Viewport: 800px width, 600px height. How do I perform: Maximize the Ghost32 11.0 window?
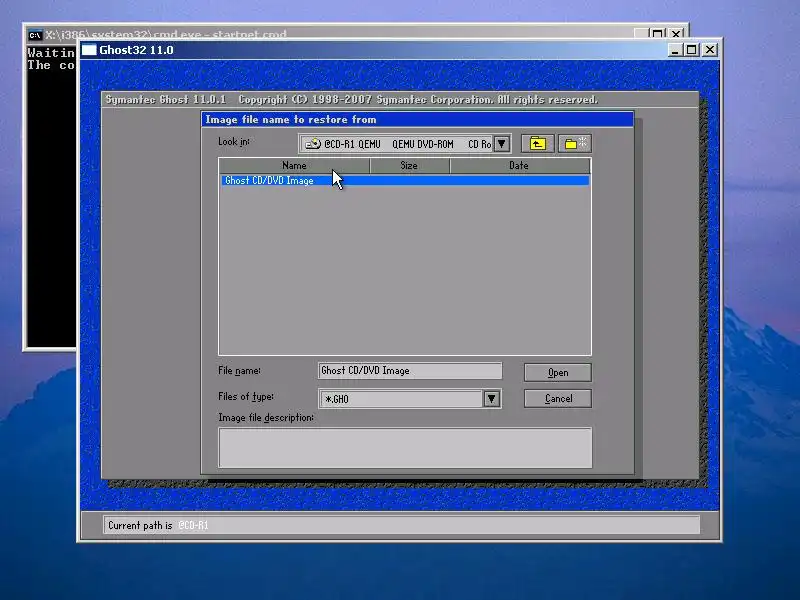click(691, 50)
